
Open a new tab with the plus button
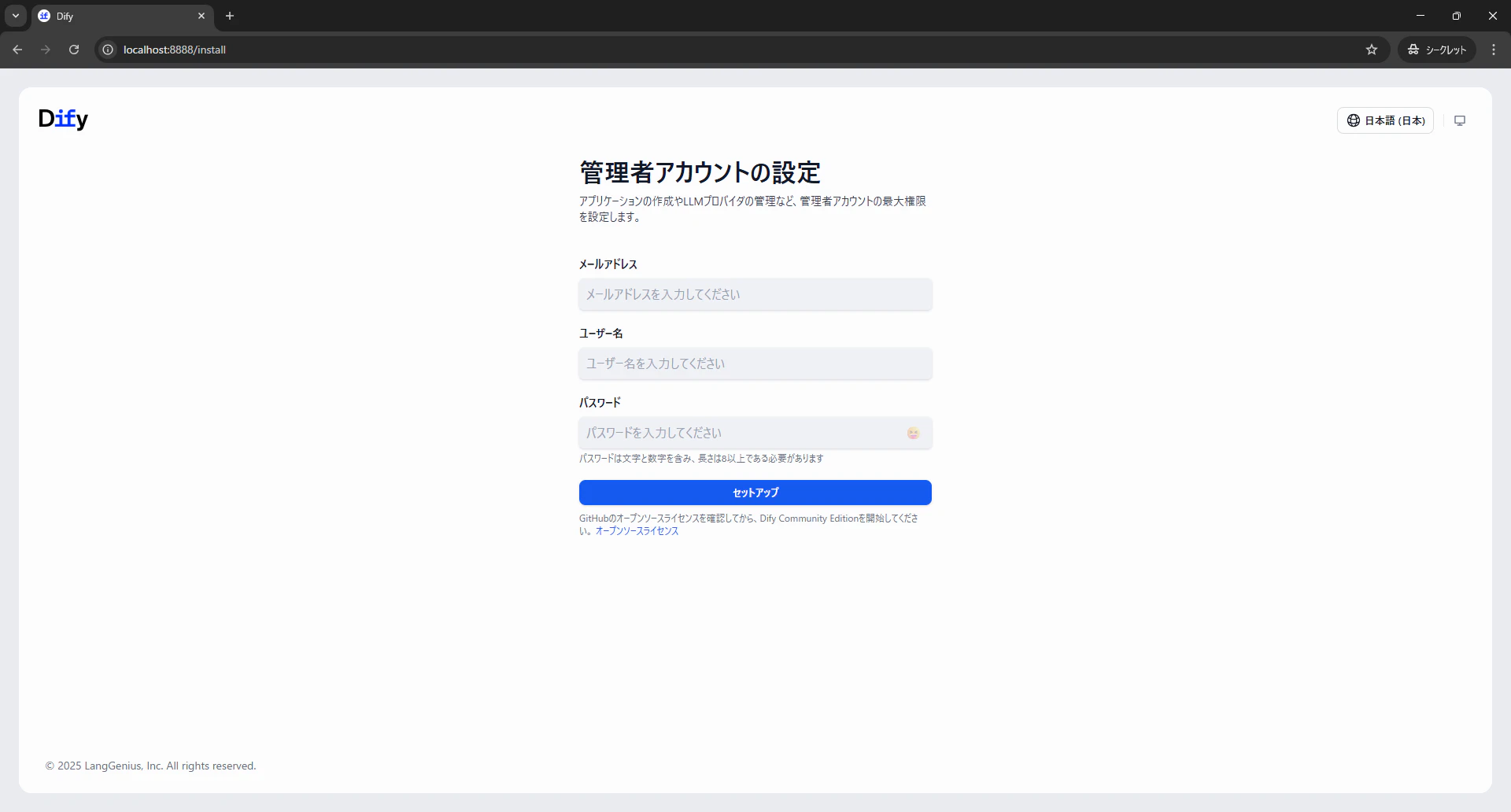click(230, 16)
